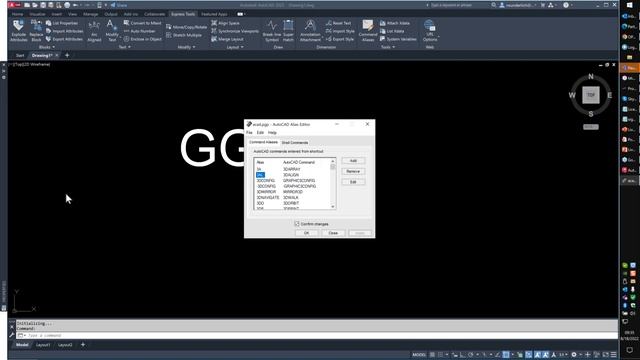Viewport: 640px width, 360px height.
Task: Open List Properties in Blocks panel
Action: (x=62, y=23)
